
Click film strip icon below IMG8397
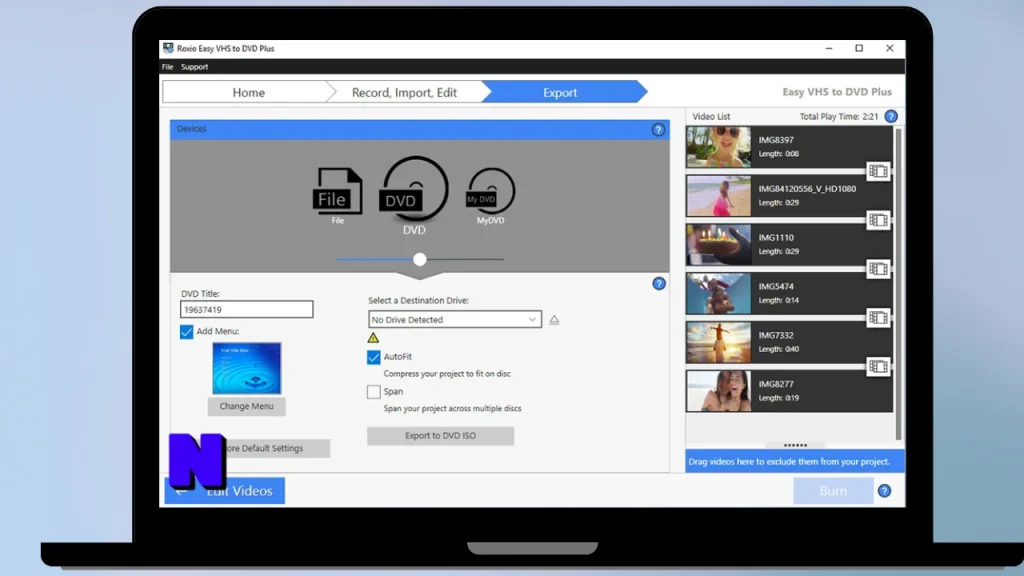878,172
